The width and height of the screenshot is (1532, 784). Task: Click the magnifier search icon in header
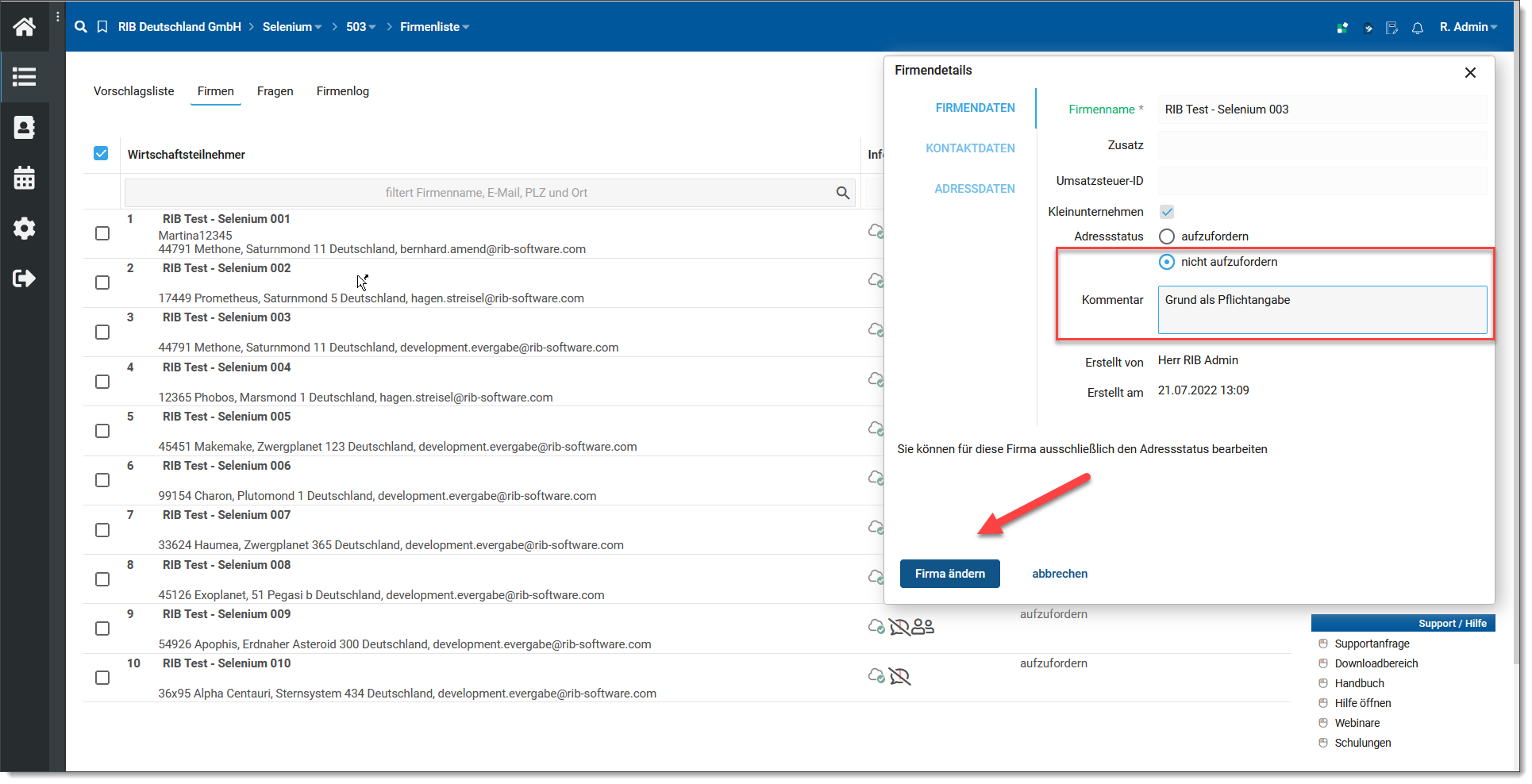click(x=81, y=27)
